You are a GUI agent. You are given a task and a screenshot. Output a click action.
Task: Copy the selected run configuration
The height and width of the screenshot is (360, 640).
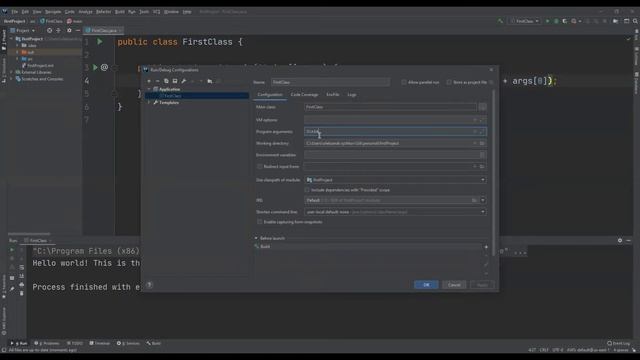(166, 81)
